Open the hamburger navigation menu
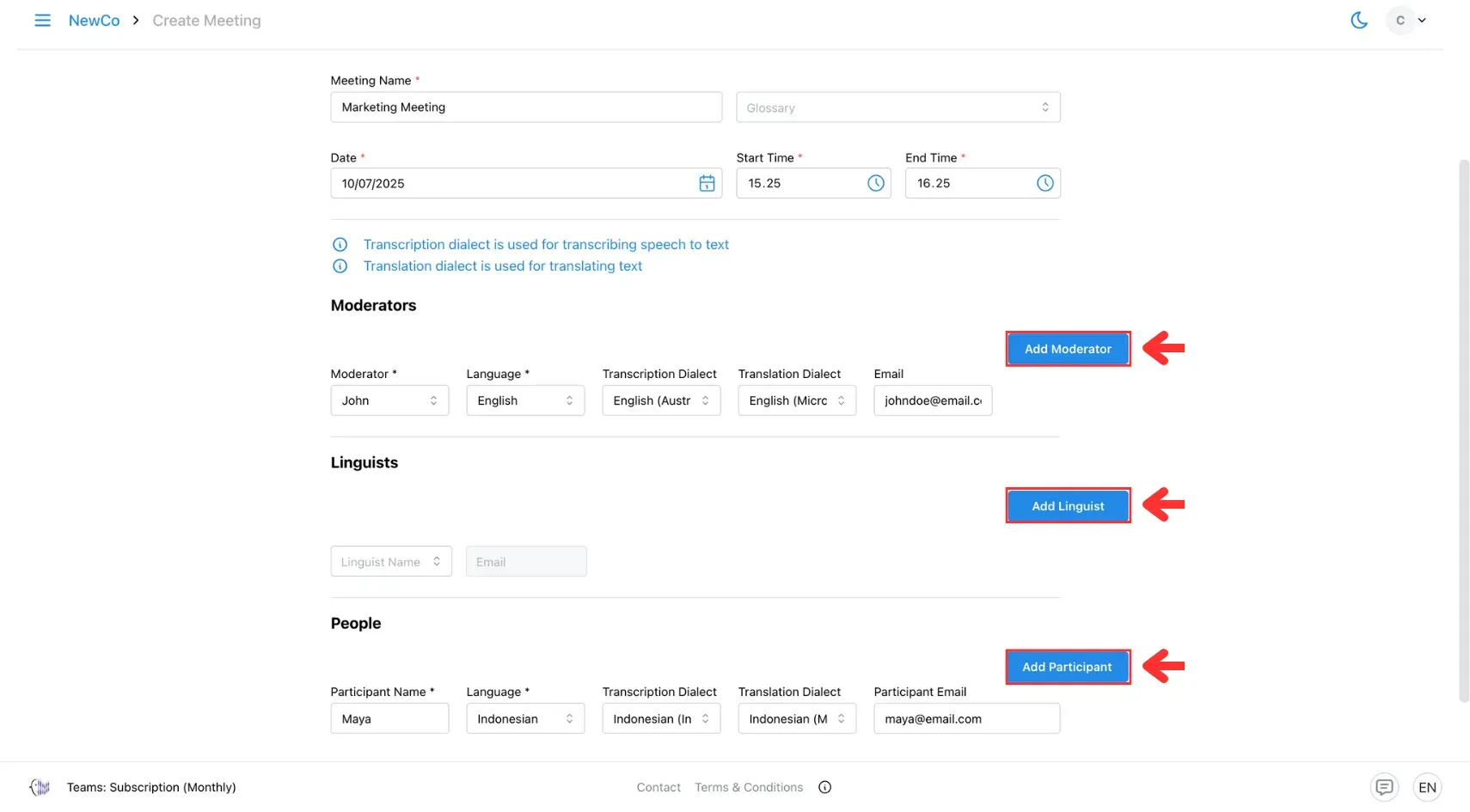 point(42,20)
